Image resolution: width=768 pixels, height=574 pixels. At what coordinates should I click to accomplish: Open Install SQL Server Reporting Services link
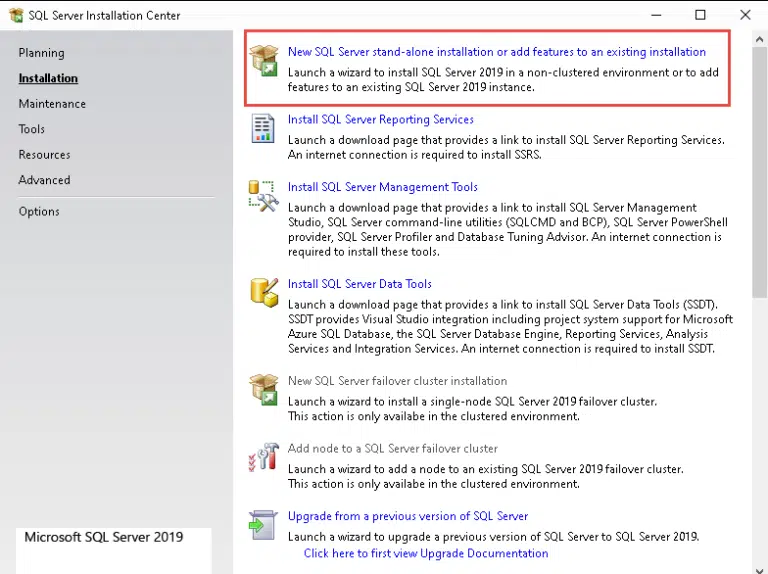pos(381,120)
